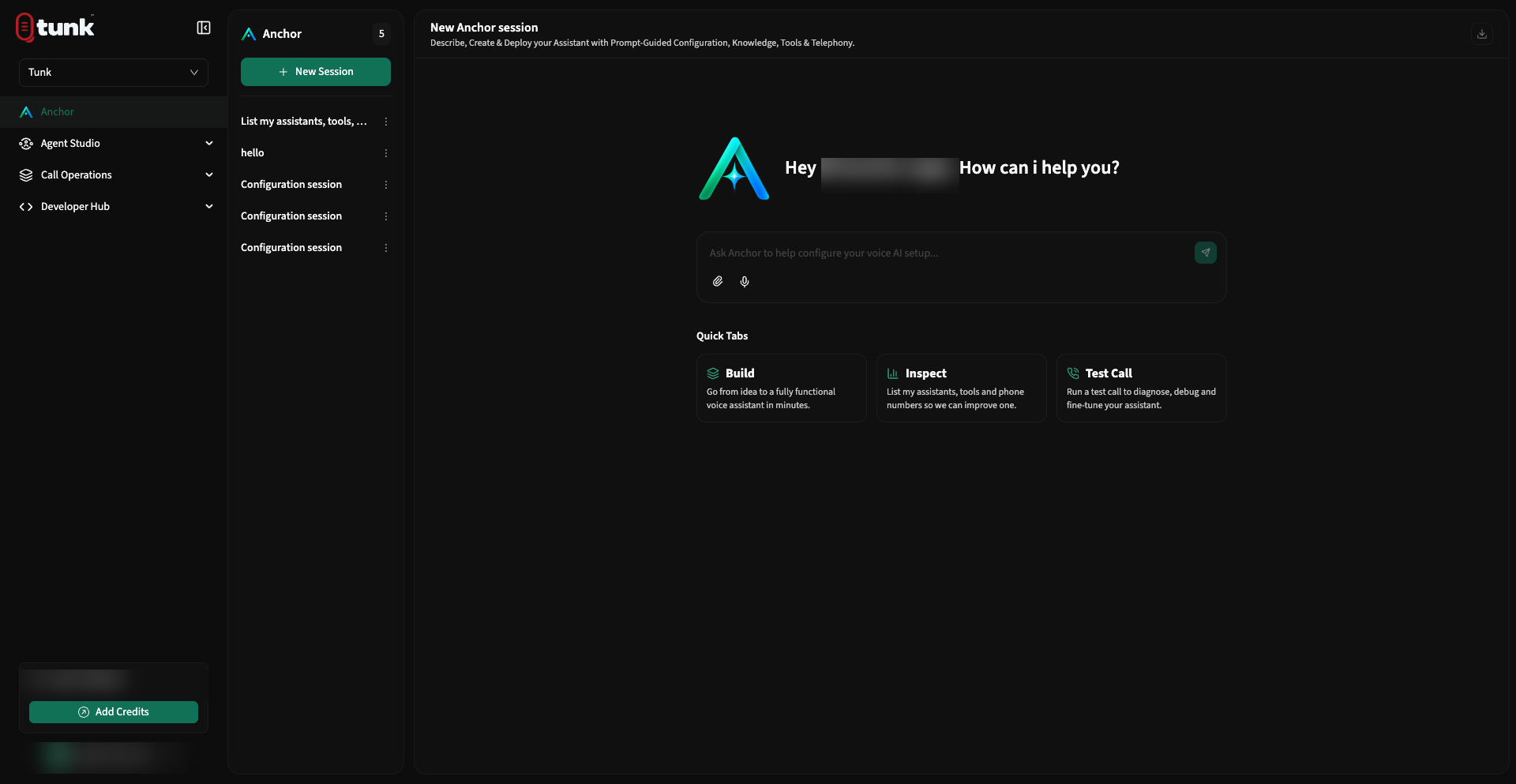Focus the Ask Anchor message input
The width and height of the screenshot is (1516, 784).
pos(947,253)
